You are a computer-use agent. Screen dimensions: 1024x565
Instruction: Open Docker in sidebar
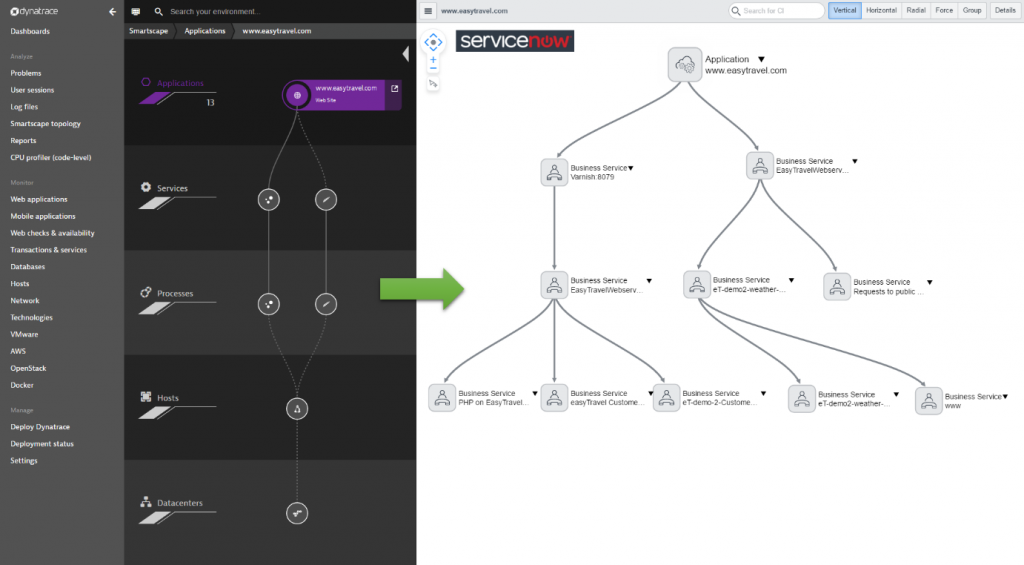tap(22, 385)
